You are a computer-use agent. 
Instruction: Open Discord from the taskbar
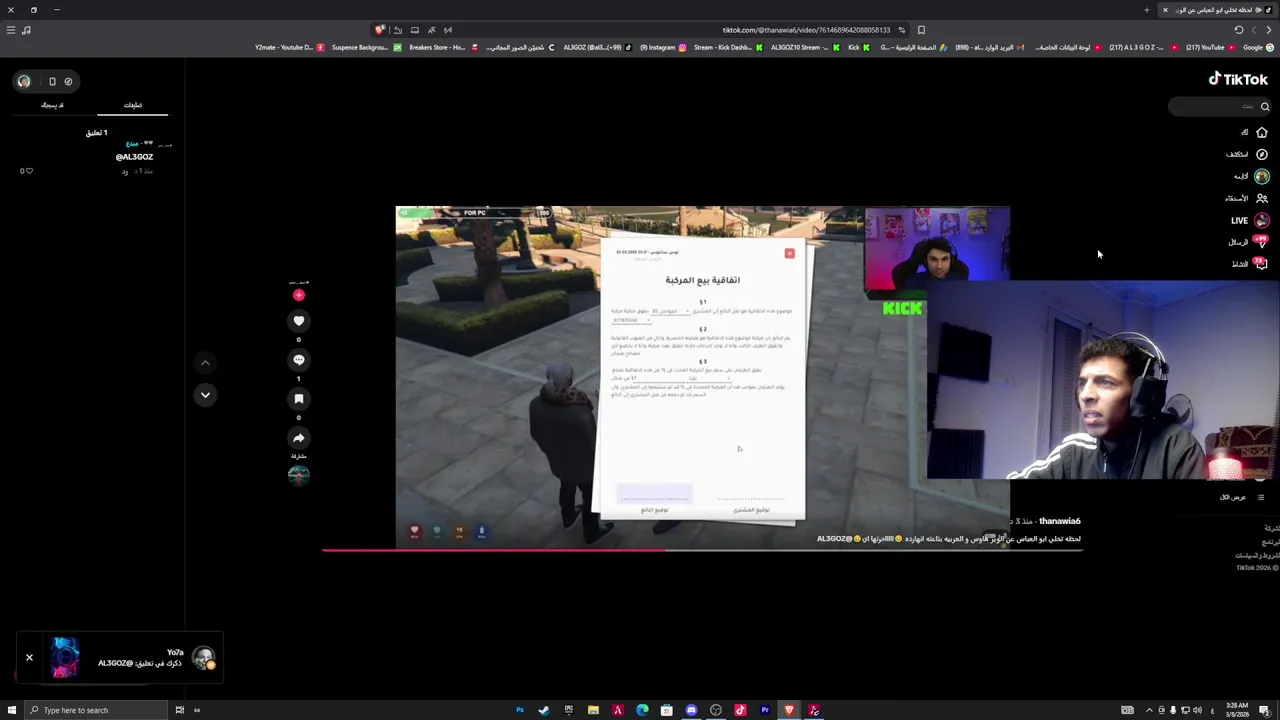(691, 710)
